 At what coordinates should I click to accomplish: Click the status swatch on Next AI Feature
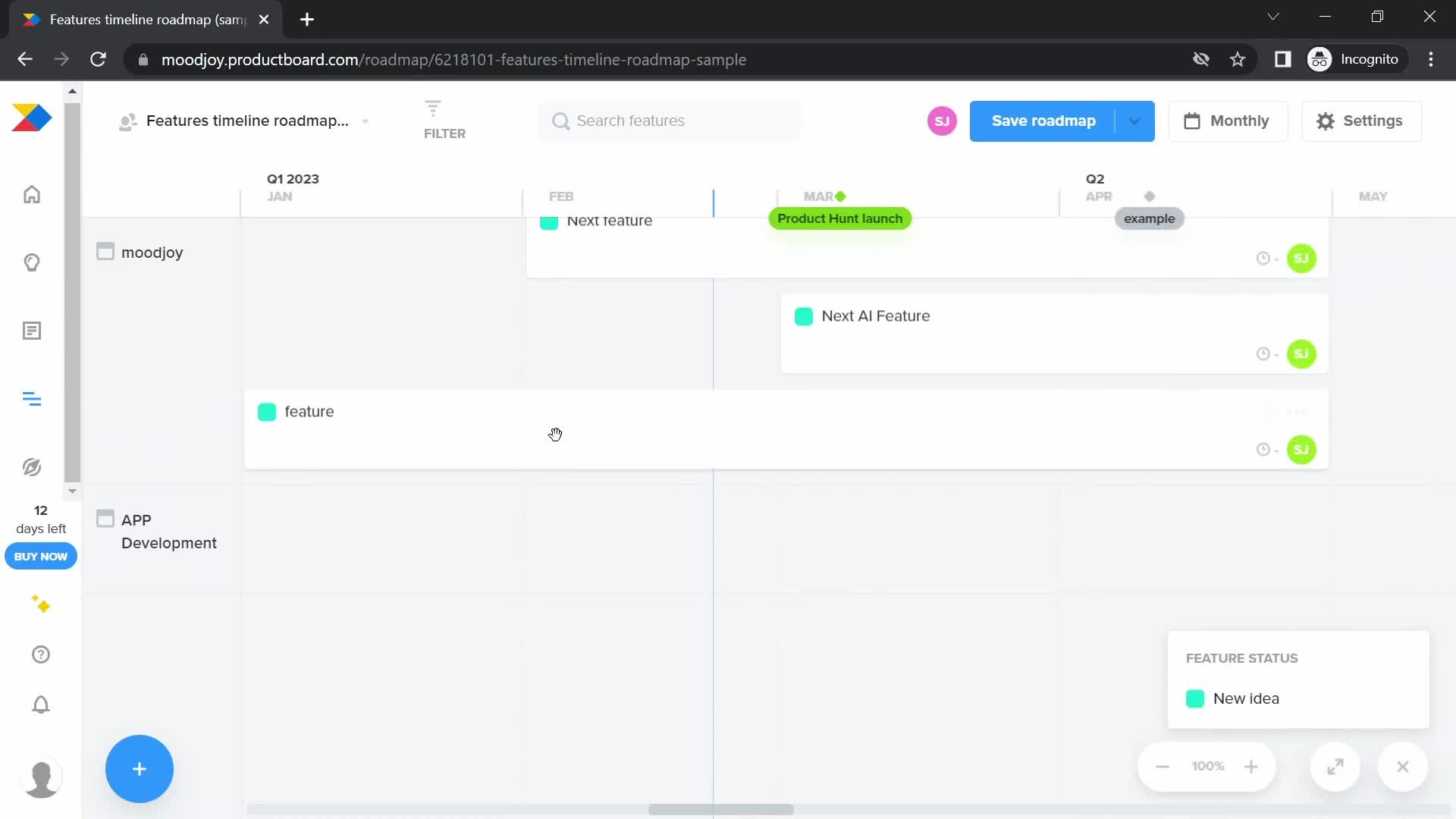(x=804, y=316)
